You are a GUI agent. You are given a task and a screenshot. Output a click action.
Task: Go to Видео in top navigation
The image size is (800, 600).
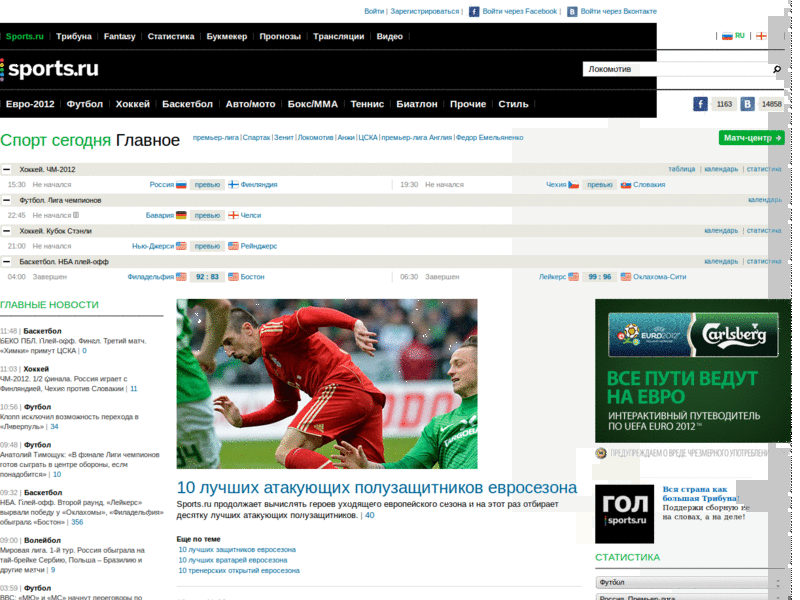click(x=390, y=36)
